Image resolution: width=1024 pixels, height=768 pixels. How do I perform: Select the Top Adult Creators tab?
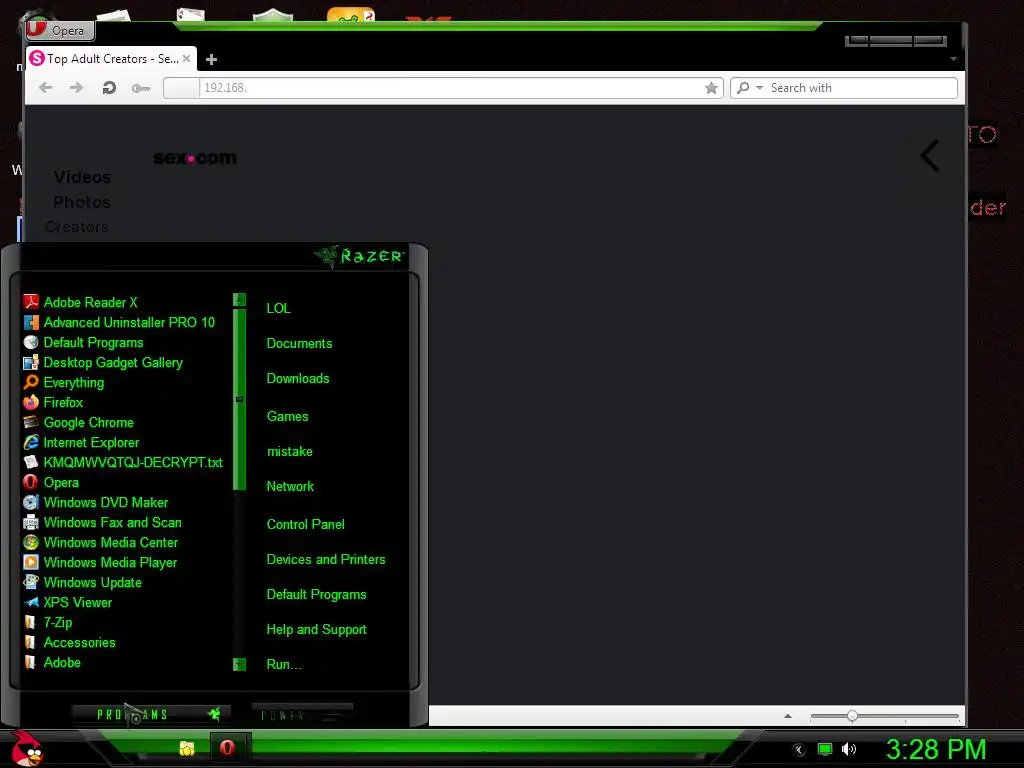pyautogui.click(x=110, y=59)
